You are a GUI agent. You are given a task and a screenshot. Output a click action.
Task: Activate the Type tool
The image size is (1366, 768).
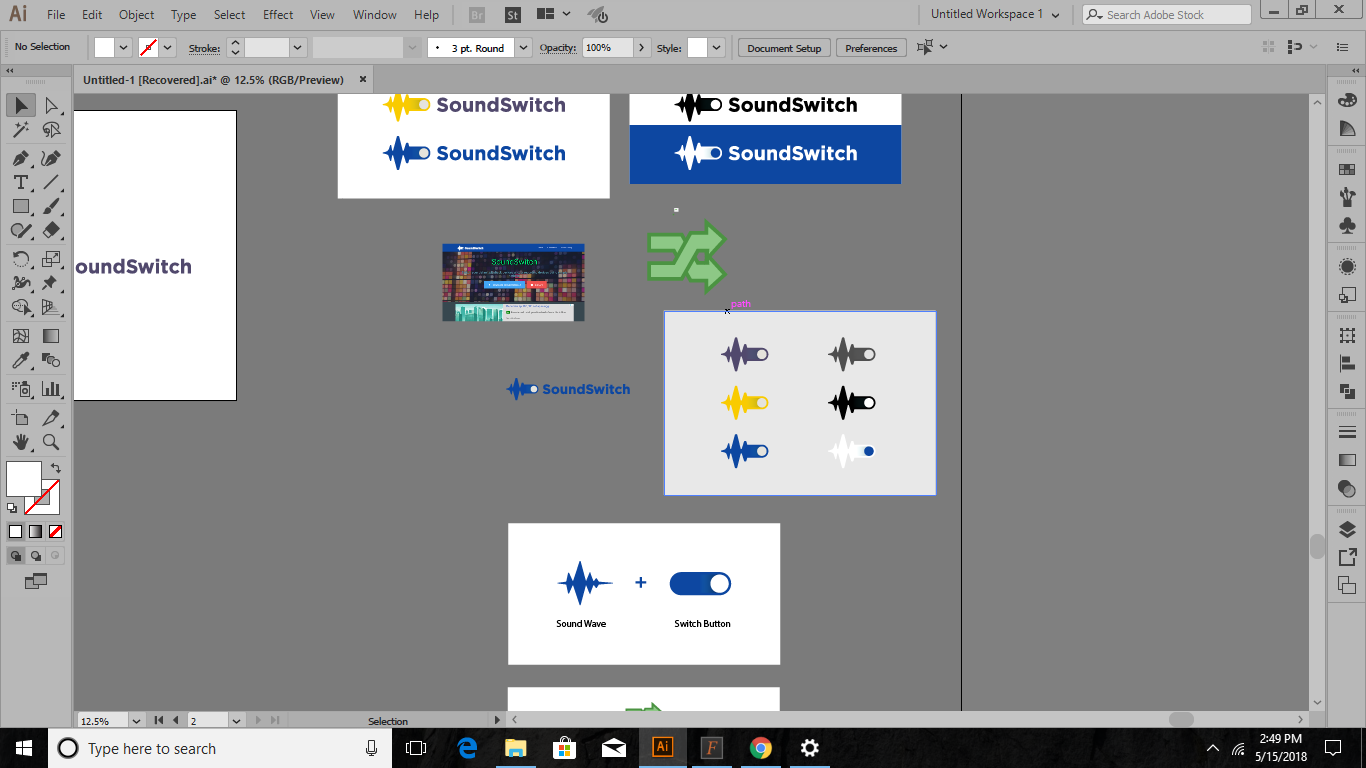[x=20, y=182]
